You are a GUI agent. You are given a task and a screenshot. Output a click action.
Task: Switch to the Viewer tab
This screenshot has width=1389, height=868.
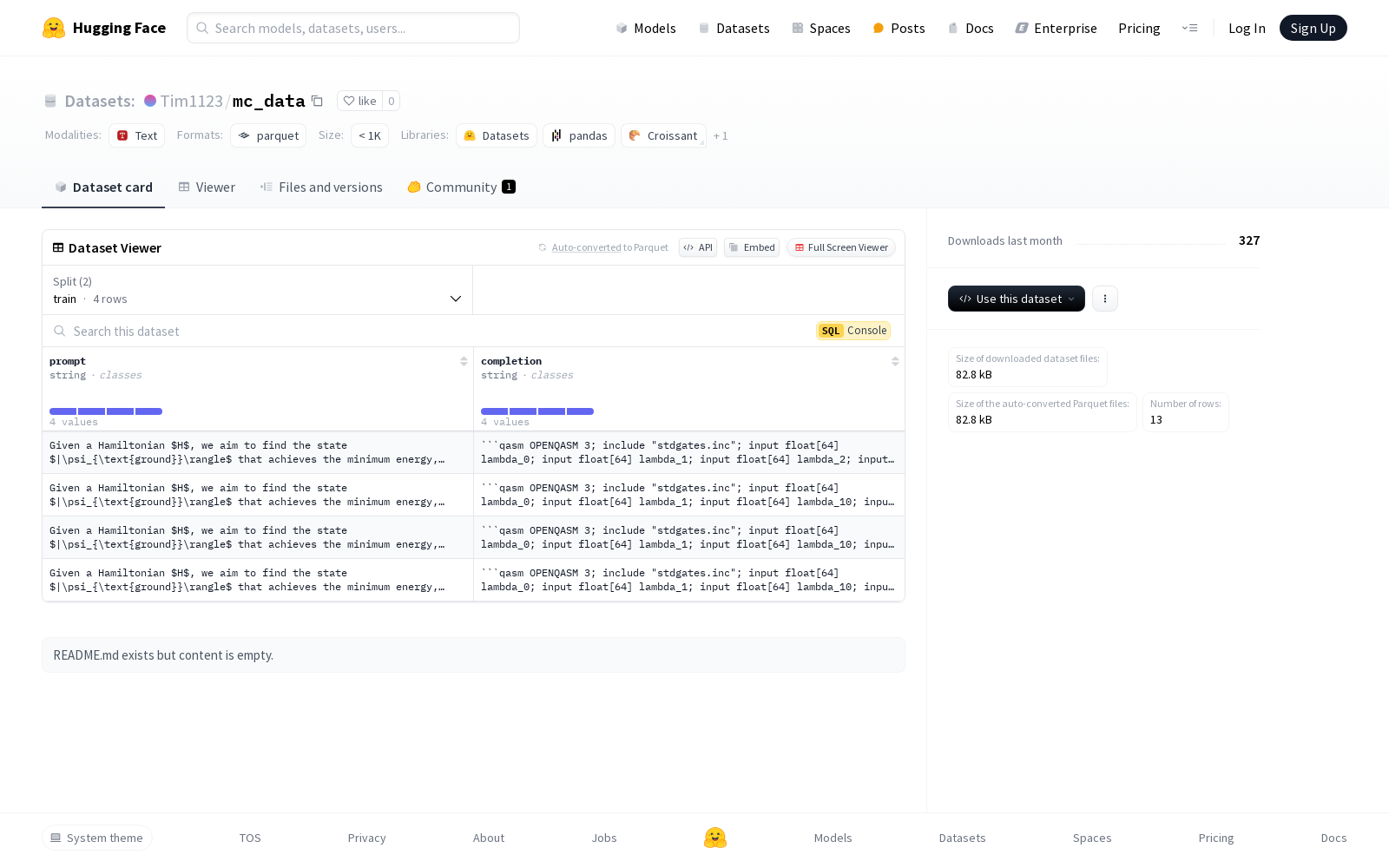pos(207,187)
